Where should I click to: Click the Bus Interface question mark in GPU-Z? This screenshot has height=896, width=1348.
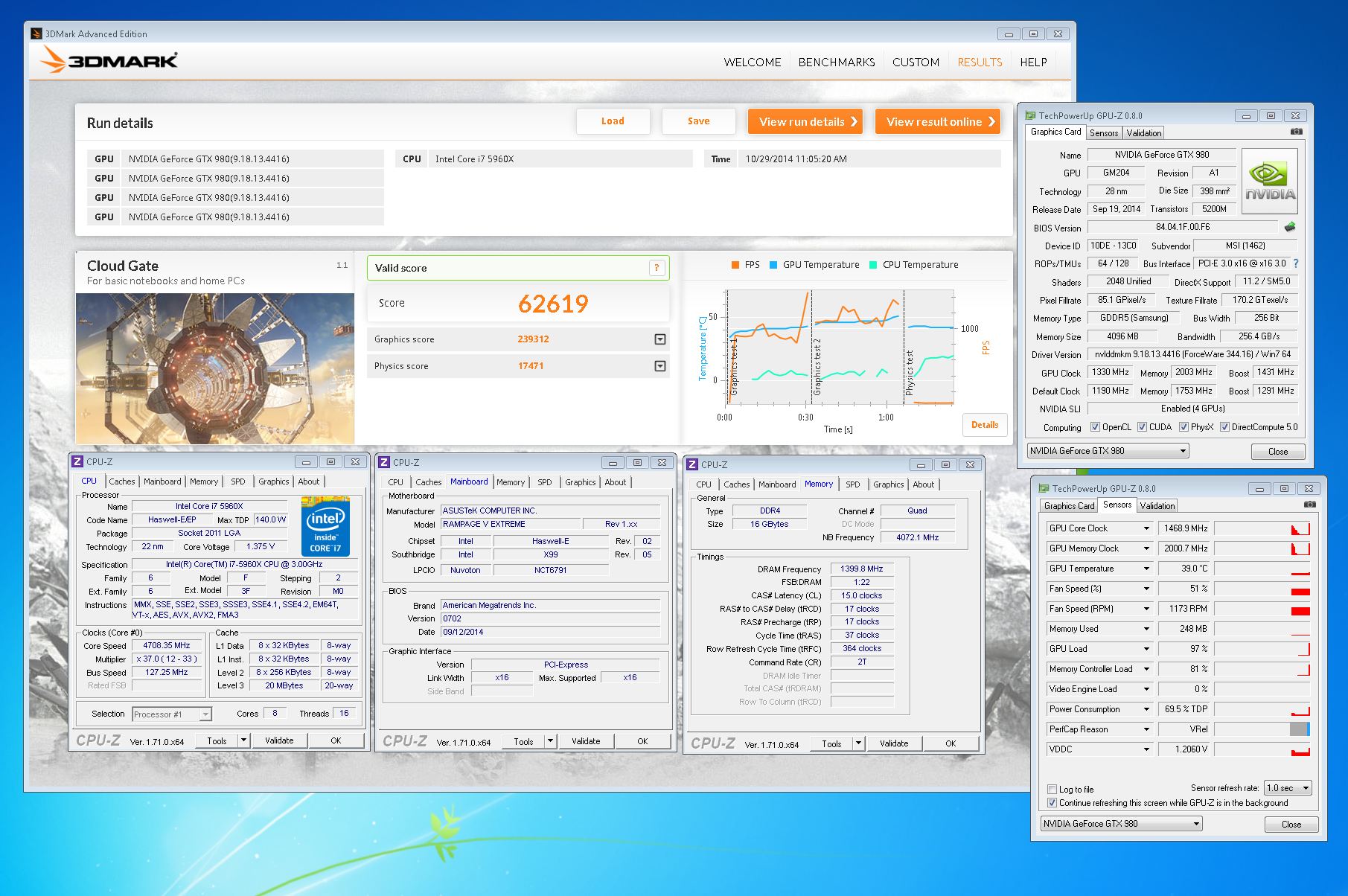[x=1296, y=263]
